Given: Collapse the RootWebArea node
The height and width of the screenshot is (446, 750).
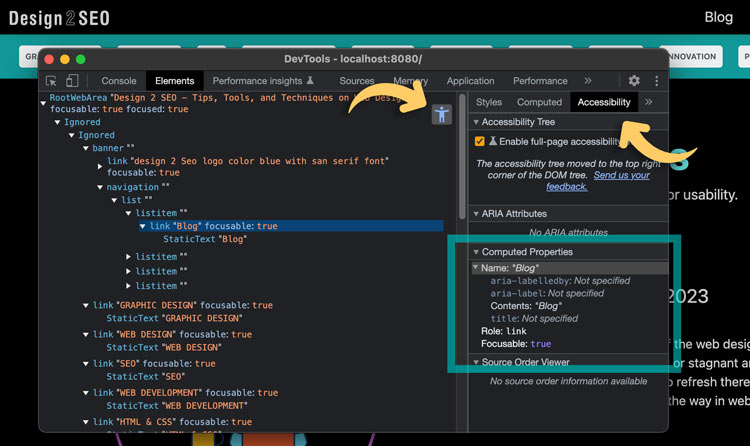Looking at the screenshot, I should pyautogui.click(x=43, y=103).
